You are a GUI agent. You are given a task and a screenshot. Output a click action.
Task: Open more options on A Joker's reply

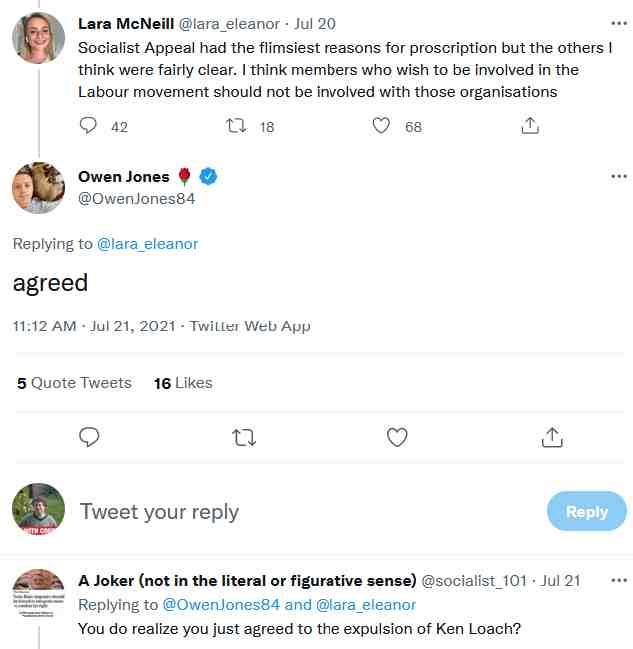coord(619,580)
